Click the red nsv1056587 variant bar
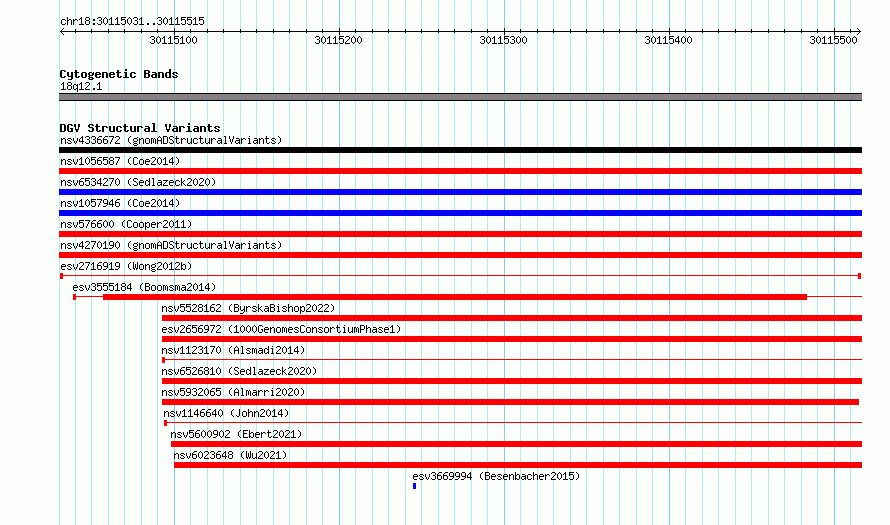Image resolution: width=890 pixels, height=525 pixels. [460, 171]
